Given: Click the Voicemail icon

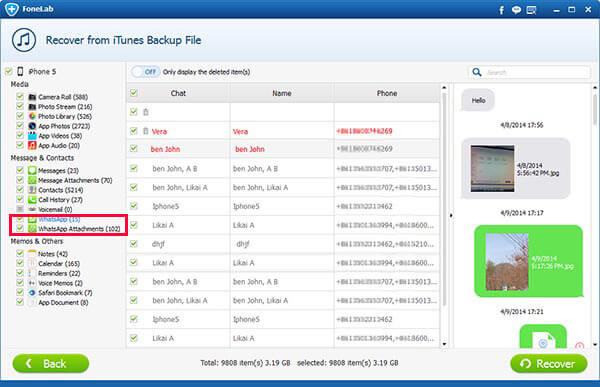Looking at the screenshot, I should (32, 209).
